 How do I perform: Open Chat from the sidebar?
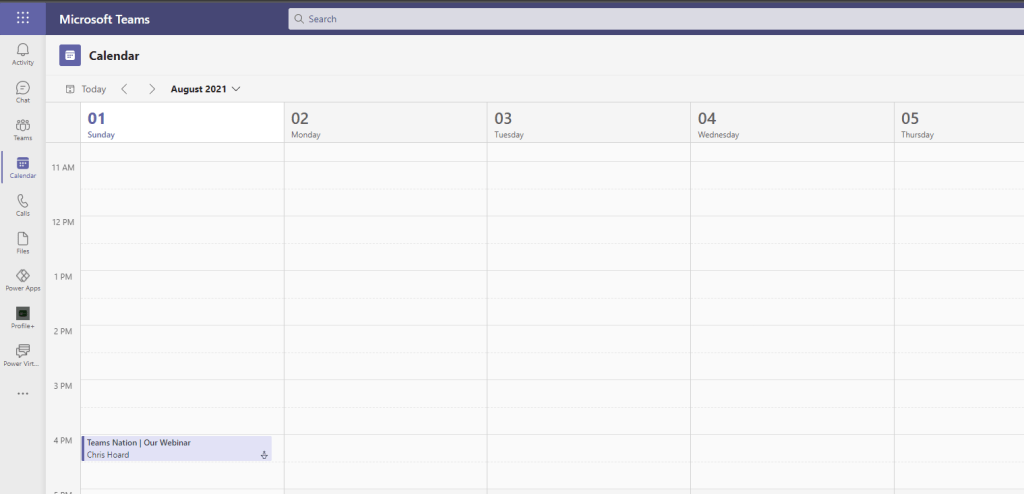(x=22, y=92)
